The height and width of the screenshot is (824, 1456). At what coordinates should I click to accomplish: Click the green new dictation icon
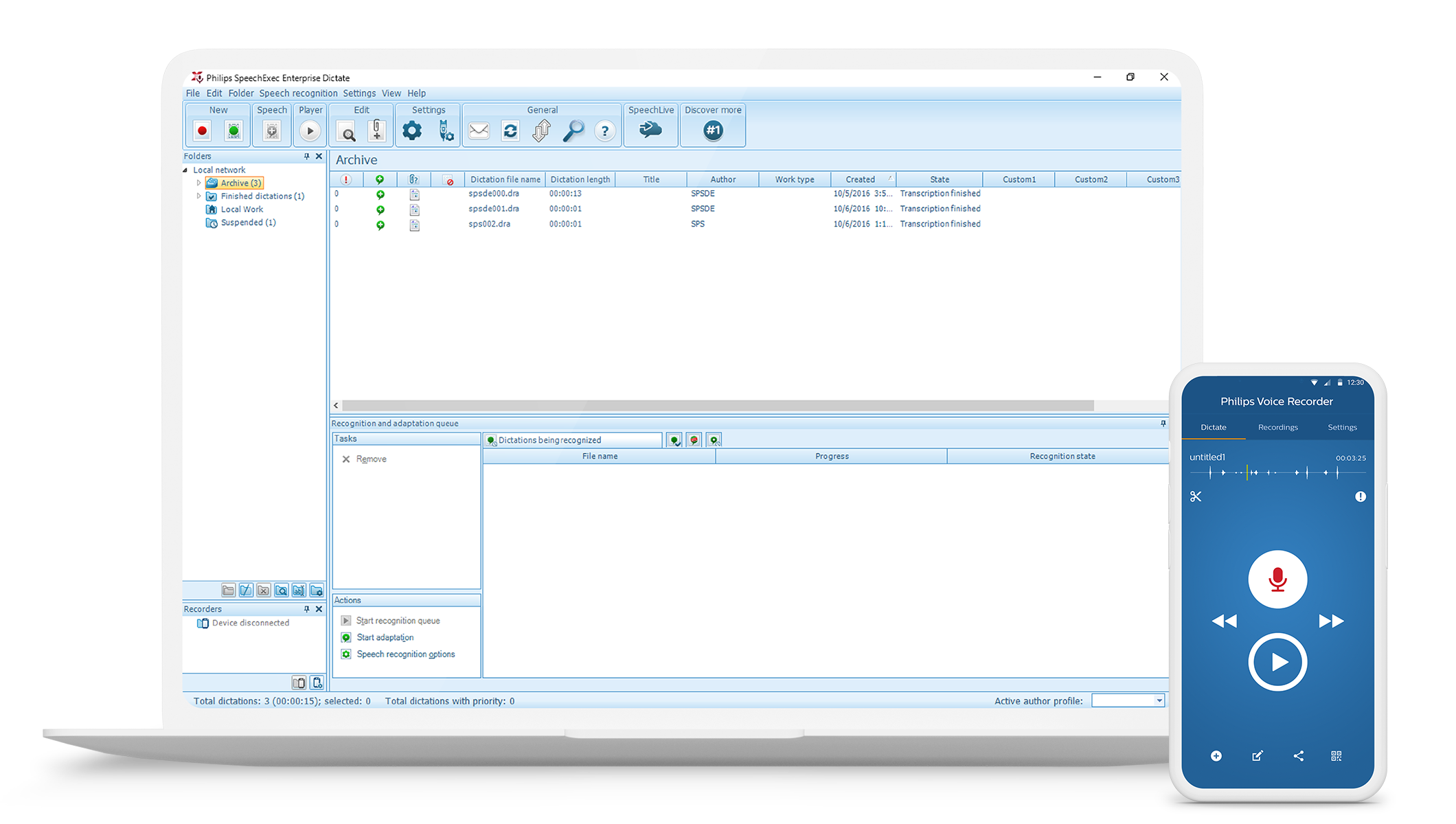234,130
